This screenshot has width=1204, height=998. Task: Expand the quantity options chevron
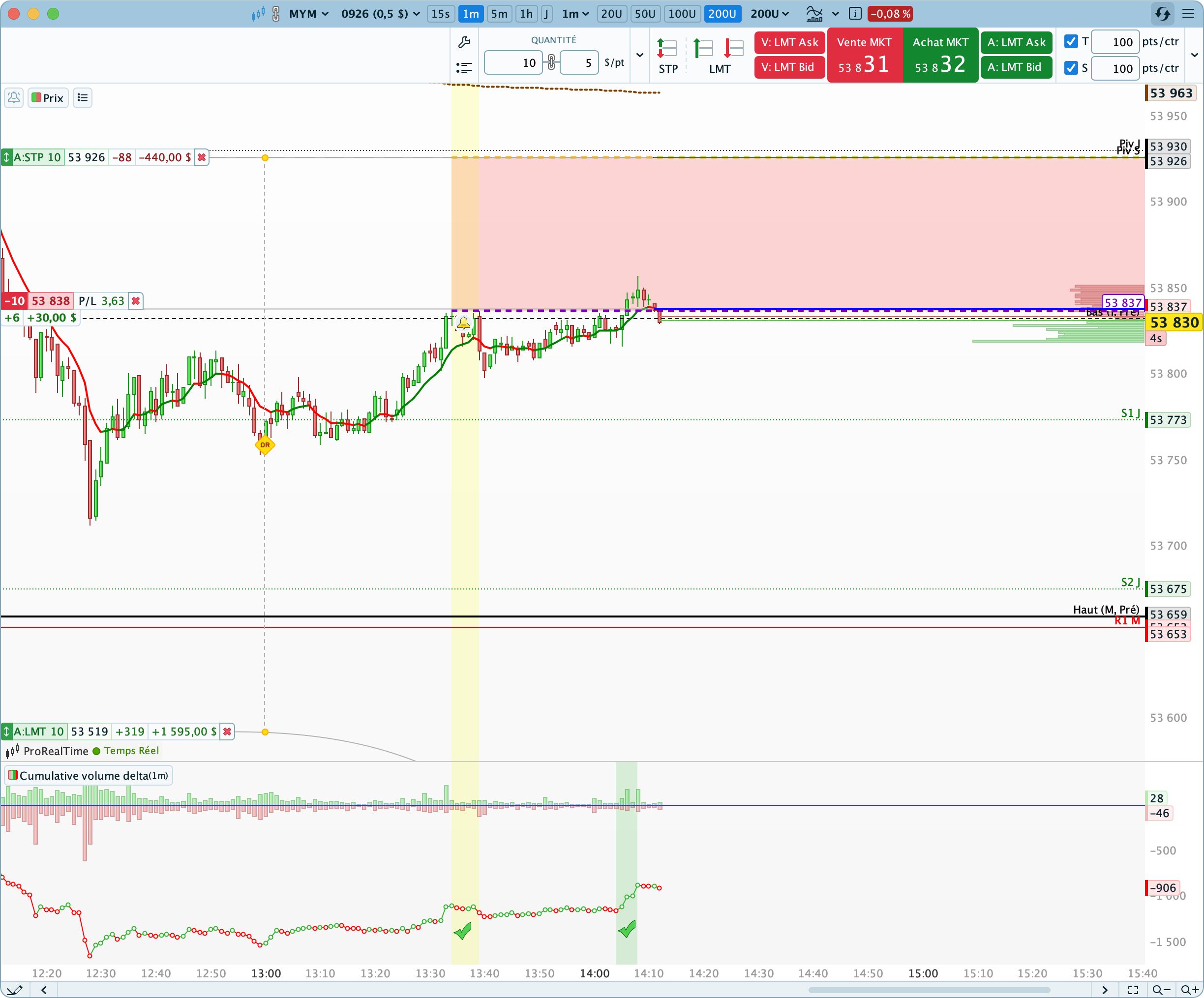click(640, 56)
